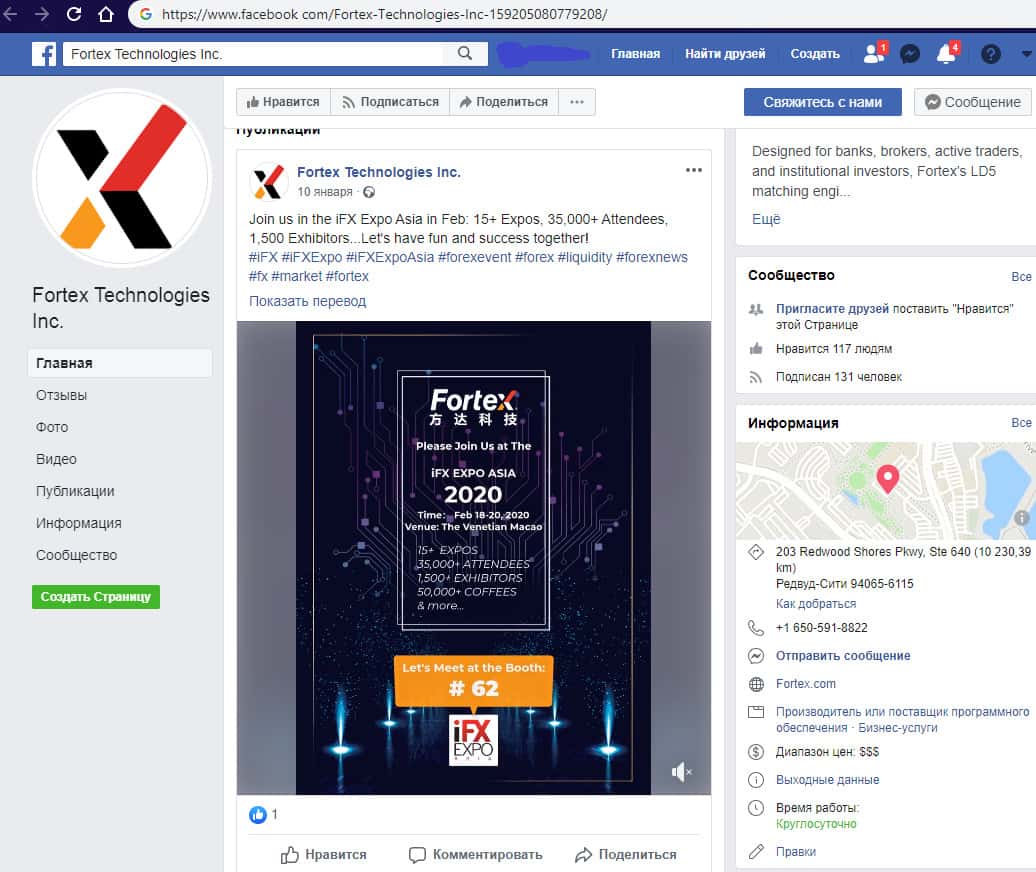1036x872 pixels.
Task: Select Фото in left sidebar
Action: pos(52,427)
